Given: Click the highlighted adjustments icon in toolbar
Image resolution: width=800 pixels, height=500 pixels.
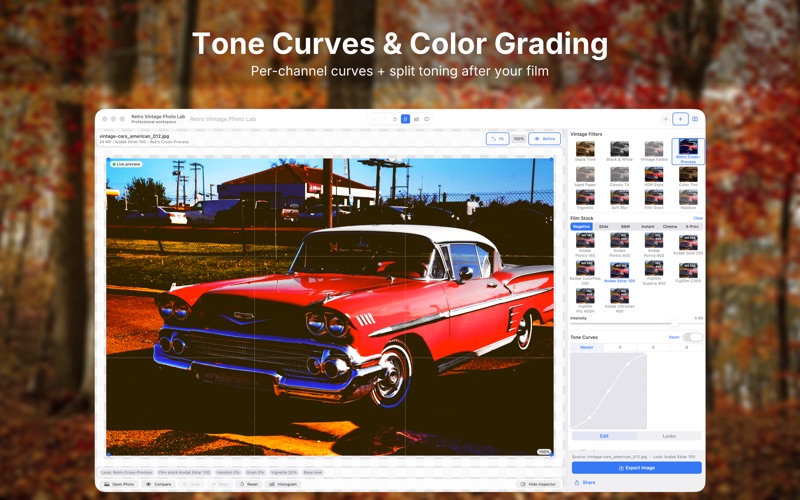Looking at the screenshot, I should pos(405,119).
